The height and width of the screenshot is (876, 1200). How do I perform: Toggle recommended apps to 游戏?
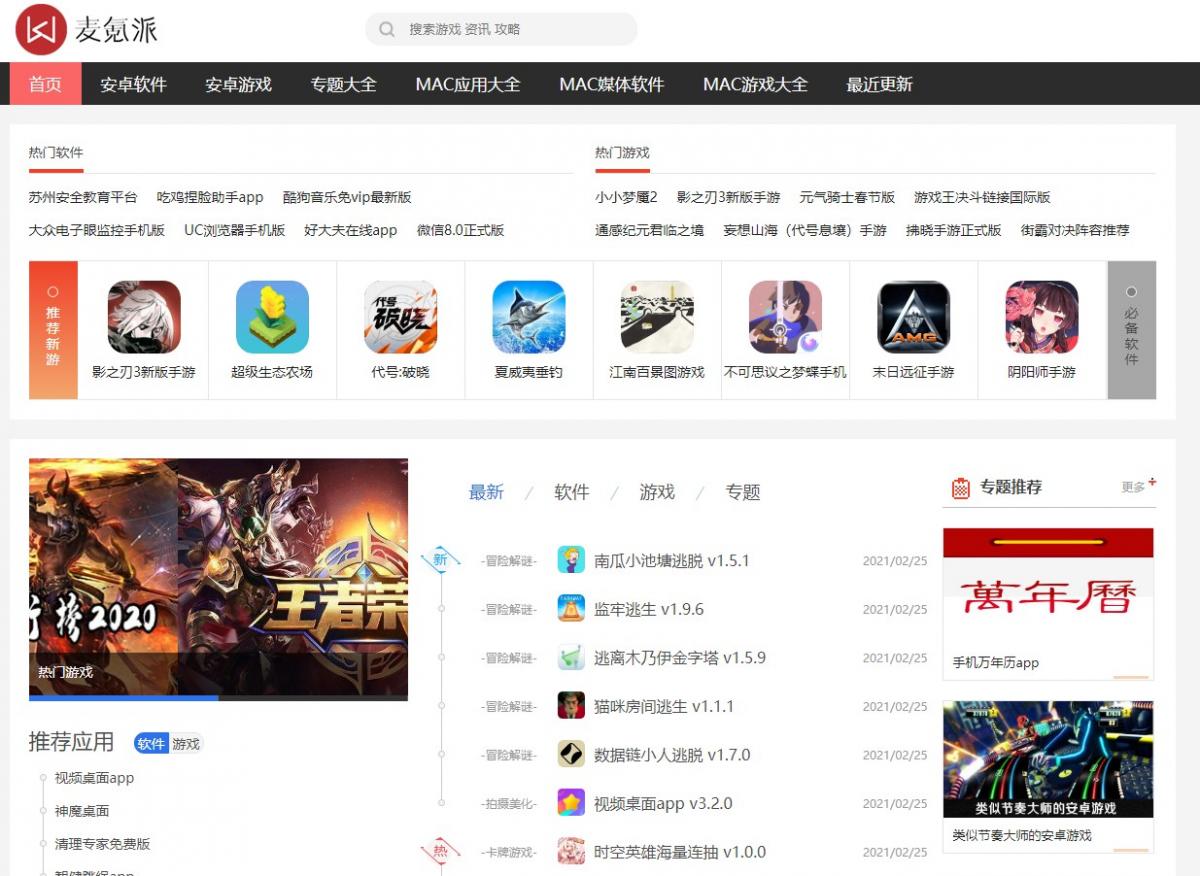pos(186,744)
